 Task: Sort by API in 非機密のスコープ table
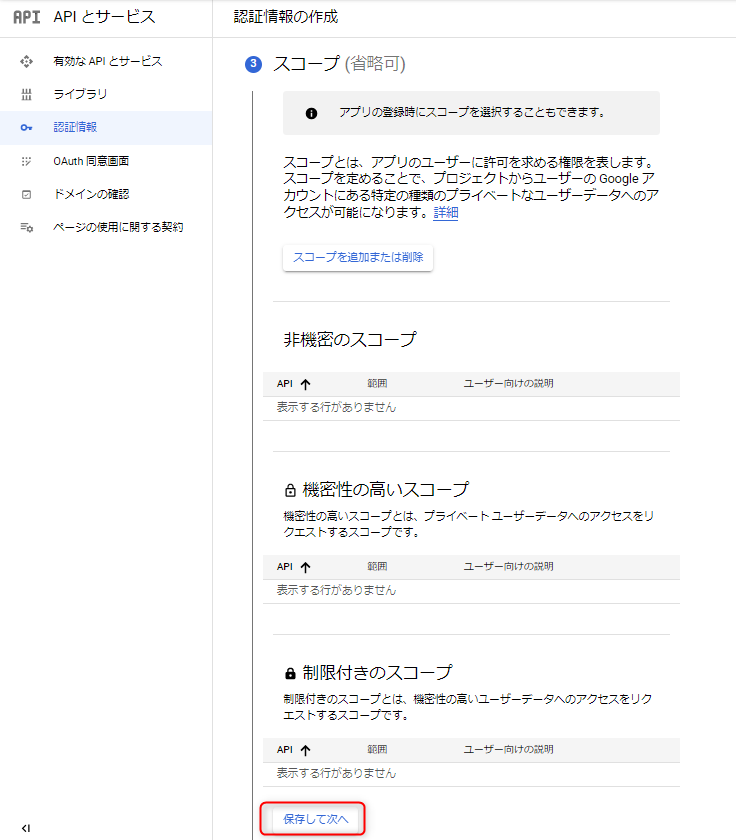[305, 384]
